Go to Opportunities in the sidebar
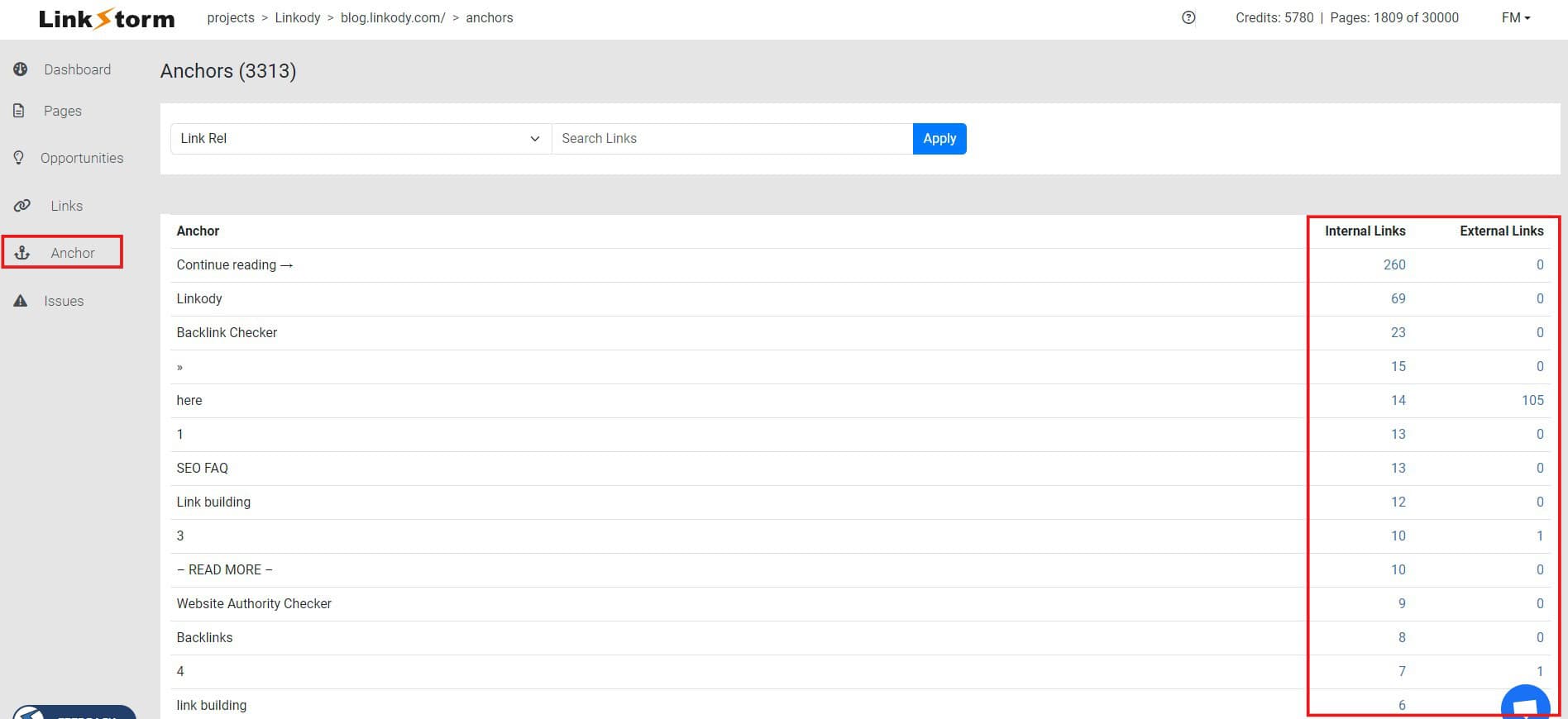Image resolution: width=1568 pixels, height=719 pixels. tap(82, 158)
